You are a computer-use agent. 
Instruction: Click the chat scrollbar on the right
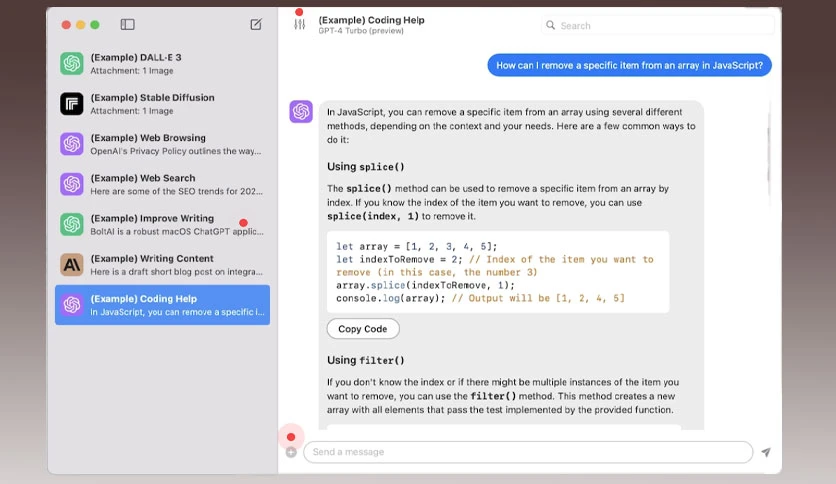768,155
